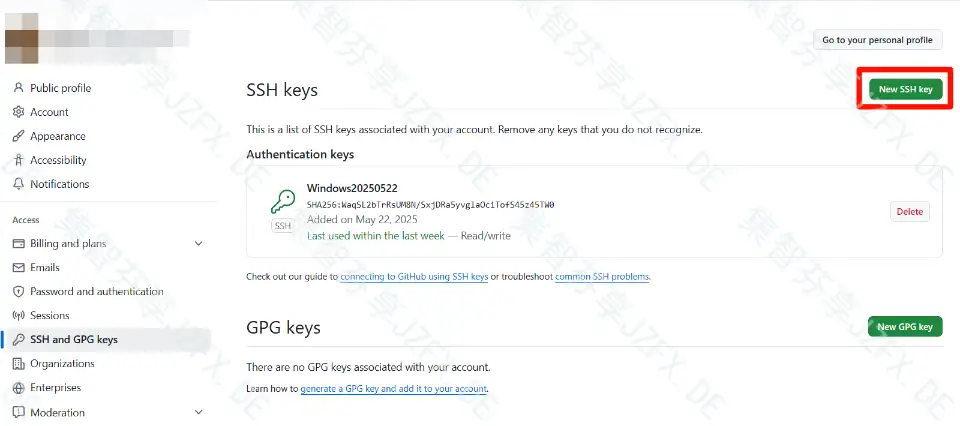Click the Appearance paintbrush icon
Image resolution: width=960 pixels, height=426 pixels.
tap(18, 136)
